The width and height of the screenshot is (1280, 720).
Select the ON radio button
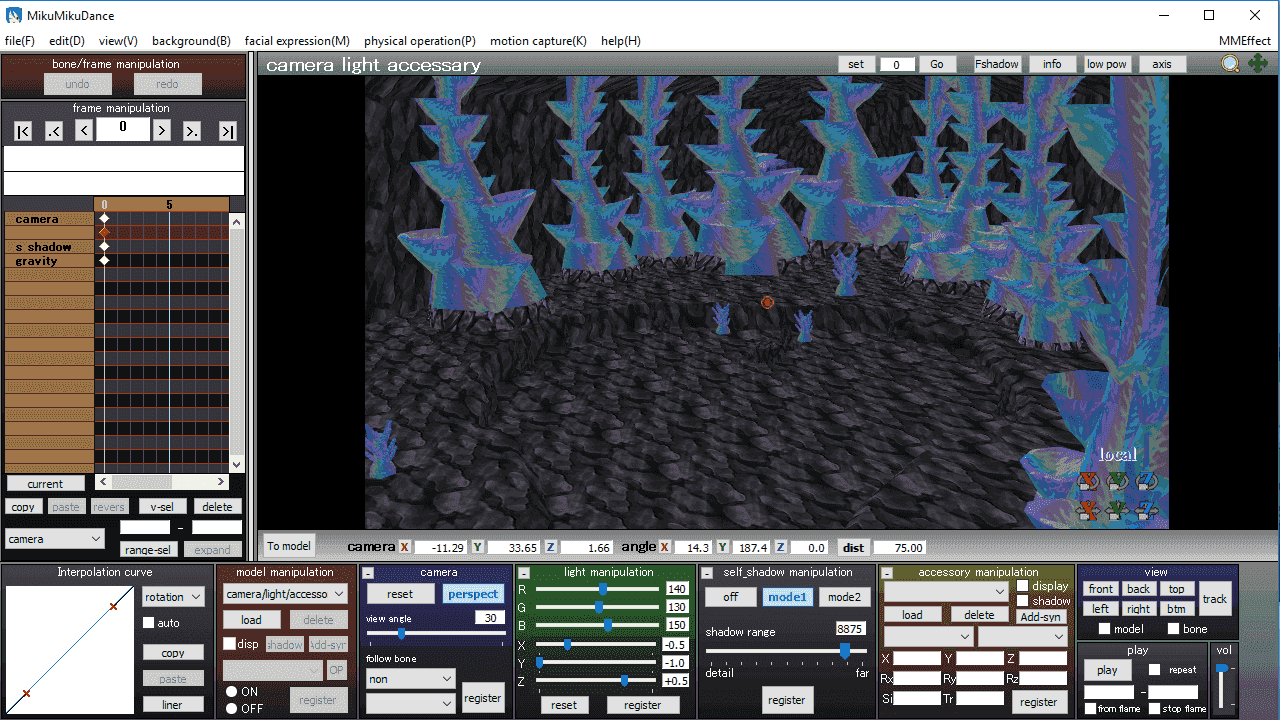[x=231, y=692]
